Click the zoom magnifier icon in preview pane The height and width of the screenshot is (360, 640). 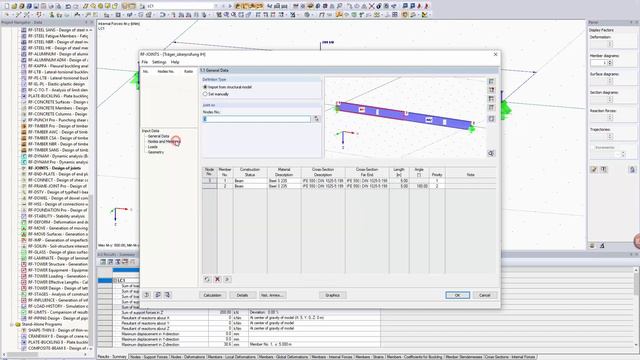click(491, 153)
